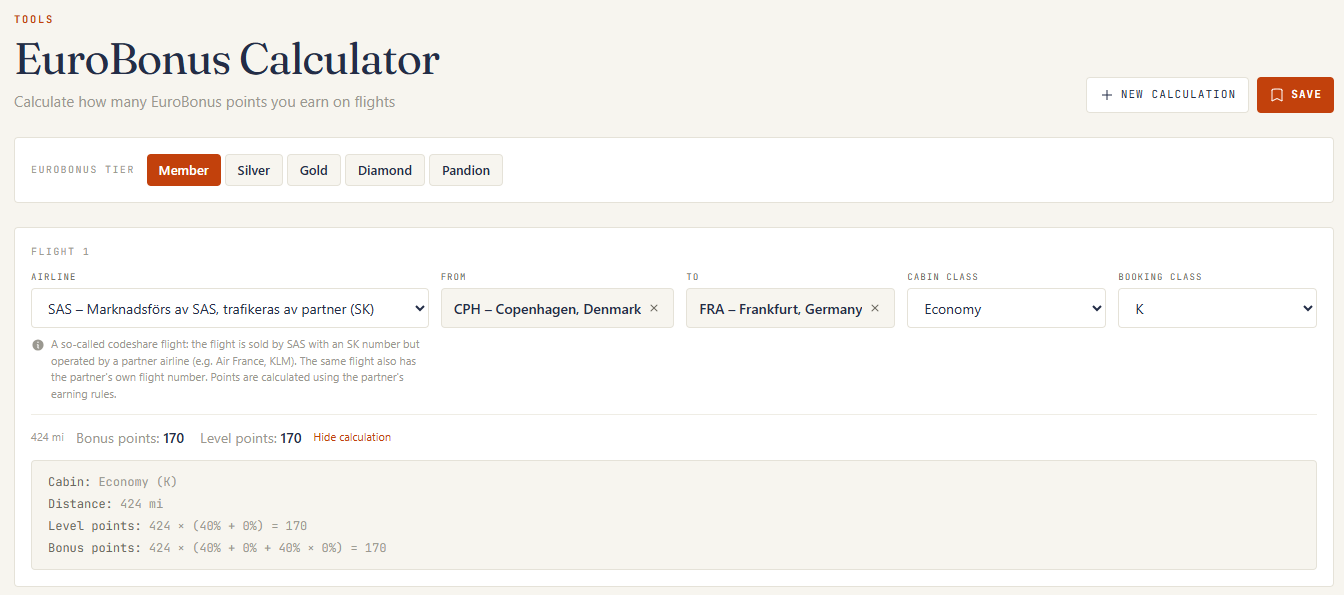Image resolution: width=1344 pixels, height=595 pixels.
Task: Switch to Diamond tier
Action: pyautogui.click(x=385, y=170)
